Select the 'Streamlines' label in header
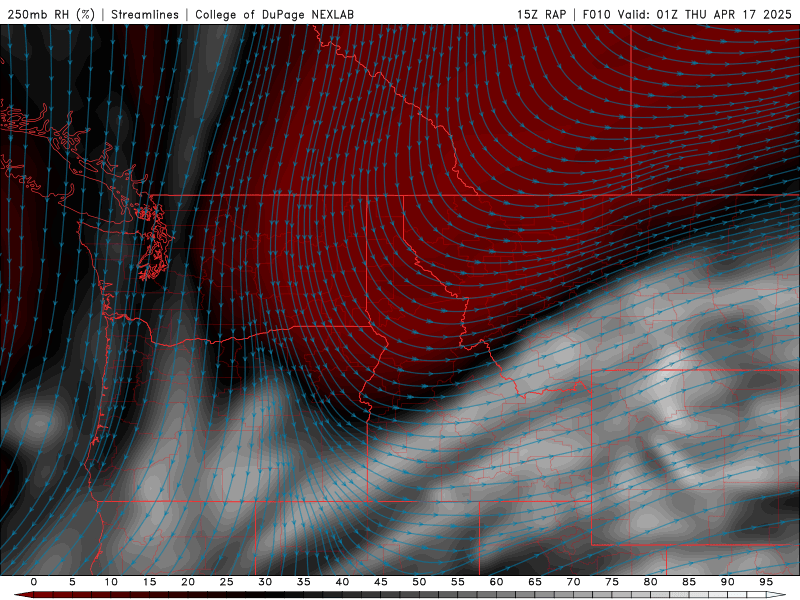 point(145,14)
